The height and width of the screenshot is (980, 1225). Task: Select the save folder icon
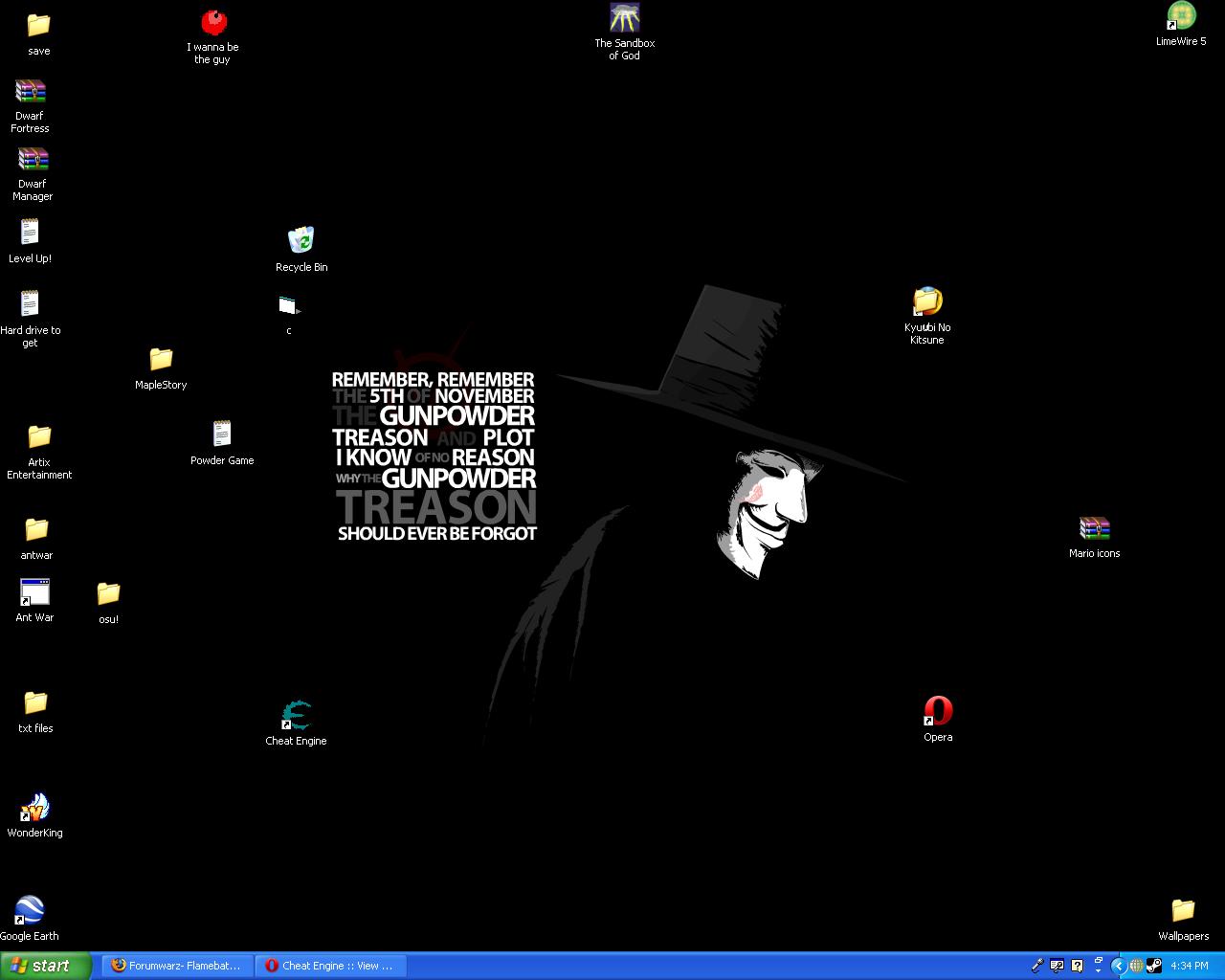[x=38, y=25]
